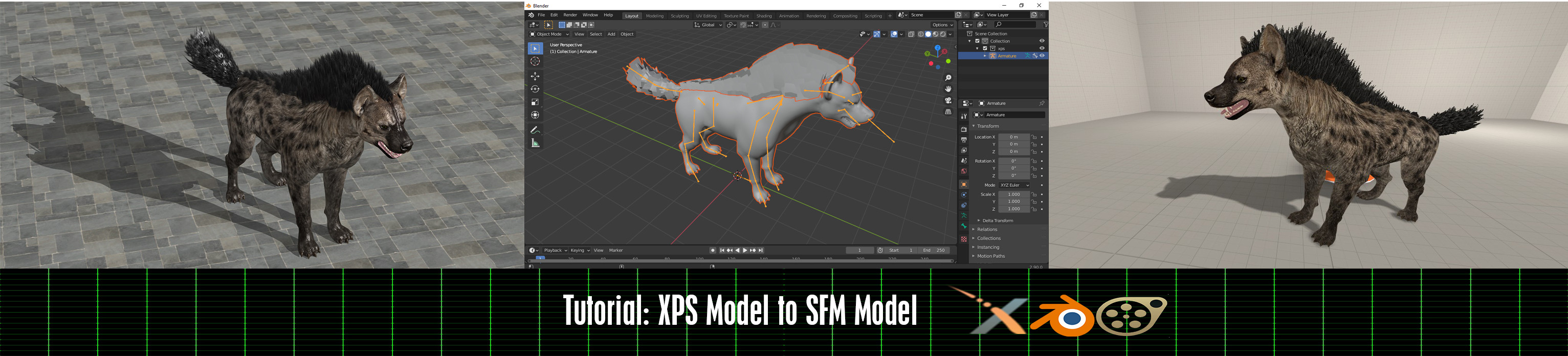
Task: Open XYZ Euler rotation mode dropdown
Action: (1014, 185)
